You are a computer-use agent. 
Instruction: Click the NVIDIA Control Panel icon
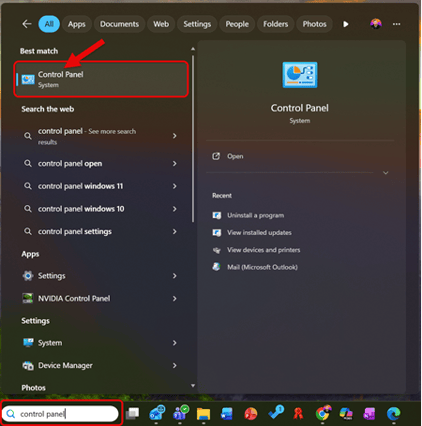[x=28, y=298]
